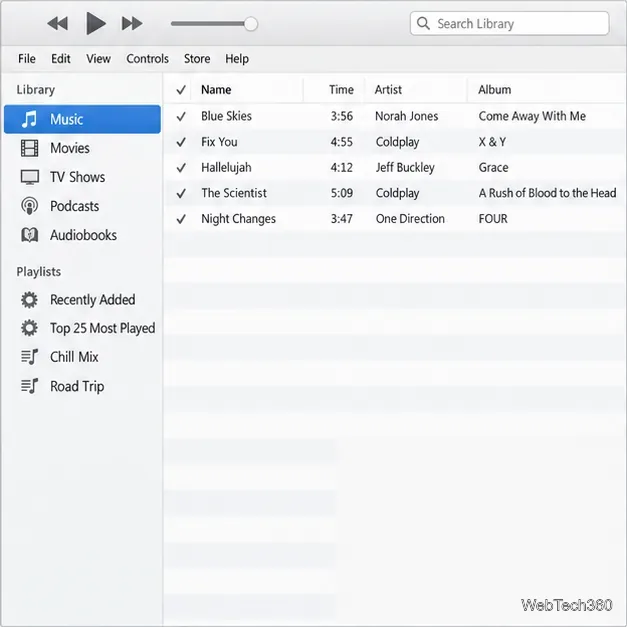Click the fast-forward next track button

tap(132, 24)
